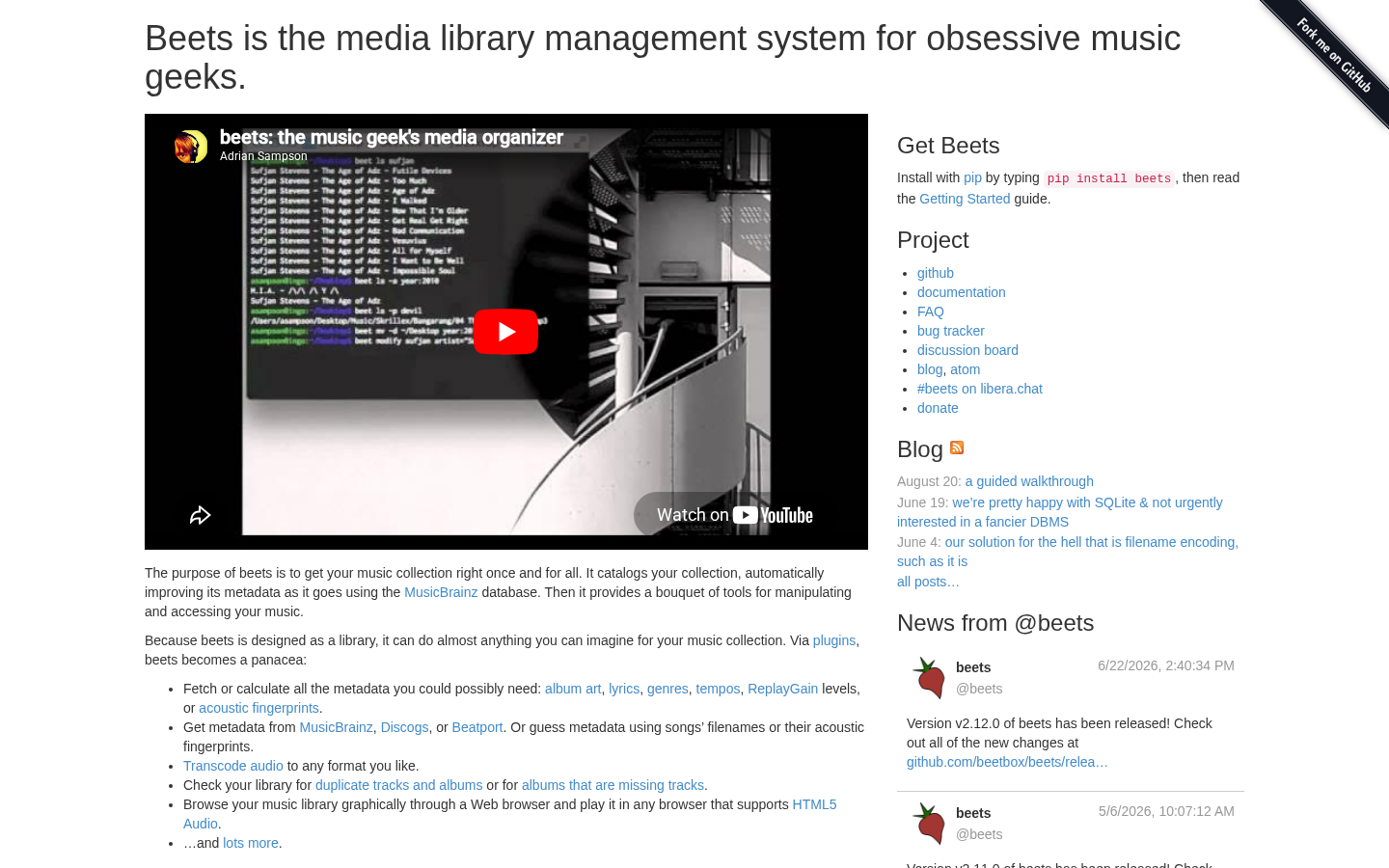Viewport: 1389px width, 868px height.
Task: Click beets avatar on 5/6/2026 post
Action: pos(929,823)
